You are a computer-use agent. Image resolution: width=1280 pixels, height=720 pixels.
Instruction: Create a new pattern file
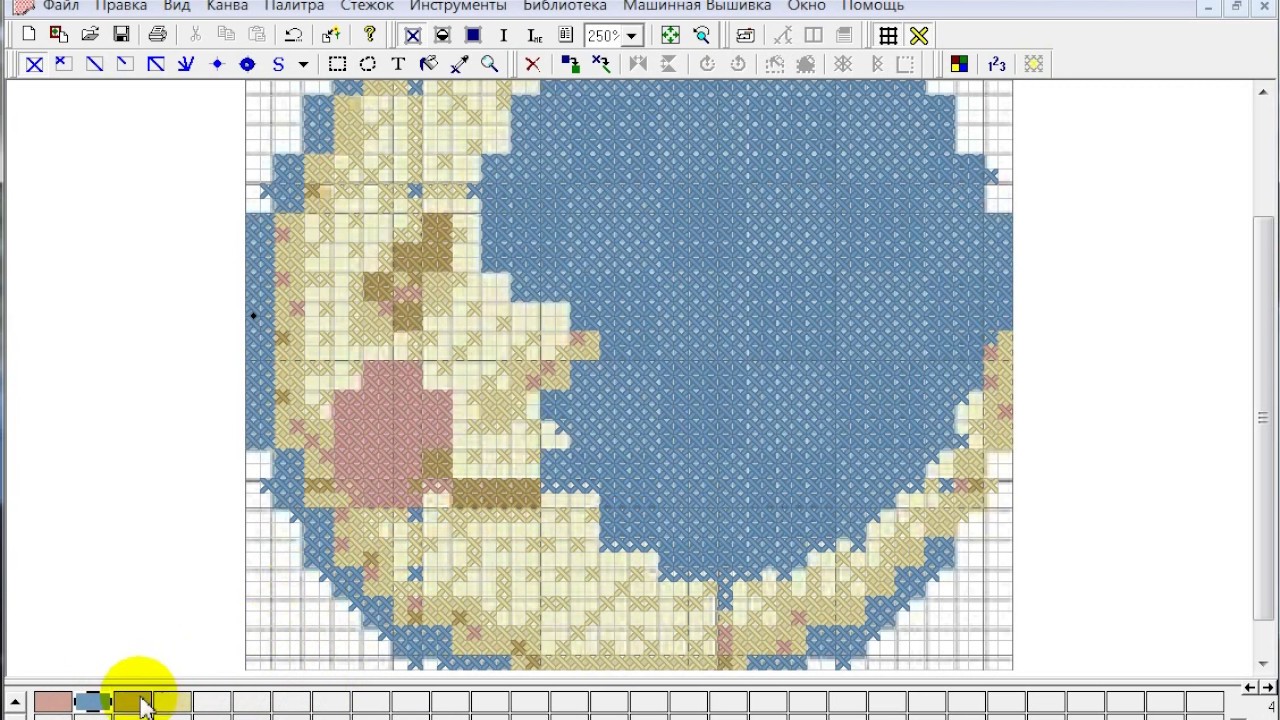[28, 35]
